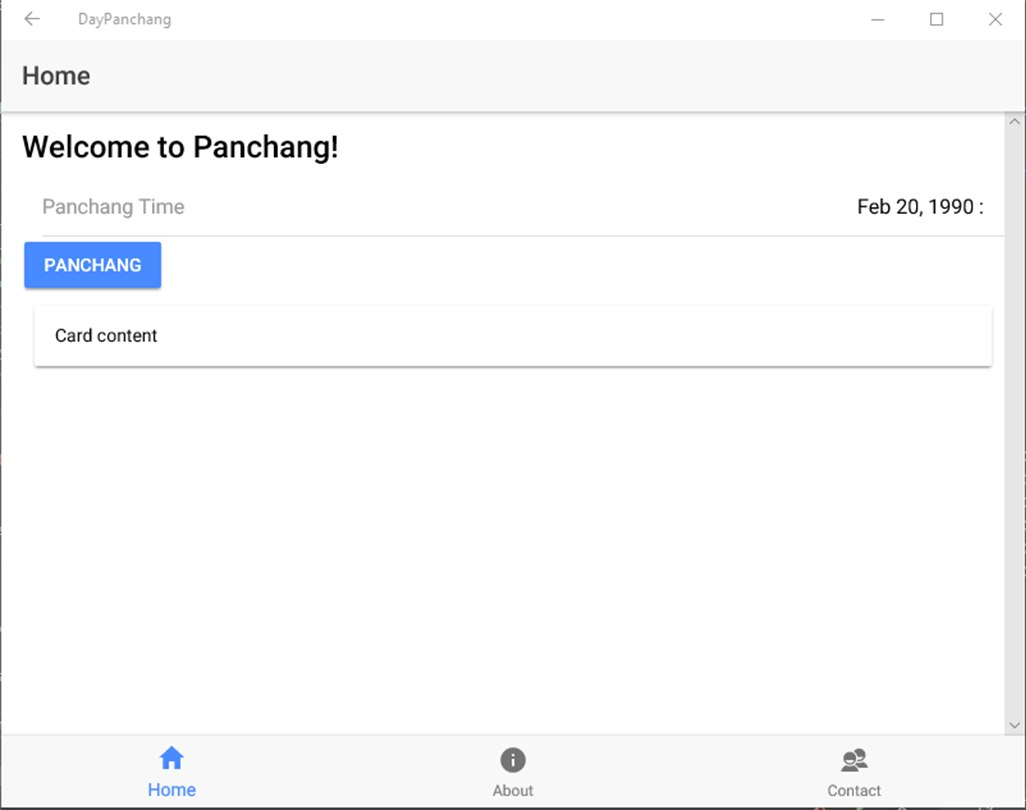Click the Home icon in bottom navigation
The height and width of the screenshot is (810, 1026).
172,759
